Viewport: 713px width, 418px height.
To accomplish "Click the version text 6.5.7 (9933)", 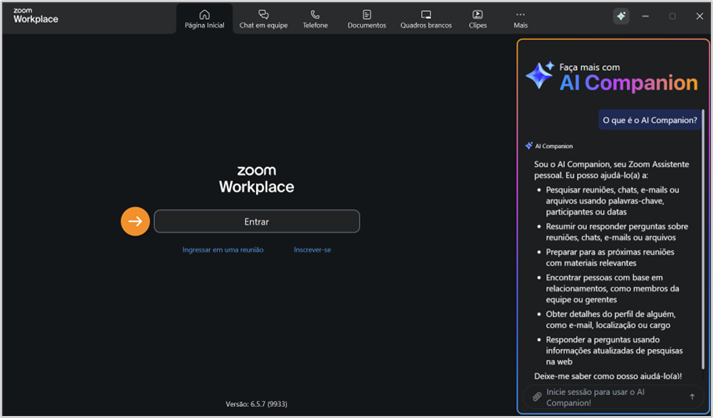I will tap(256, 404).
